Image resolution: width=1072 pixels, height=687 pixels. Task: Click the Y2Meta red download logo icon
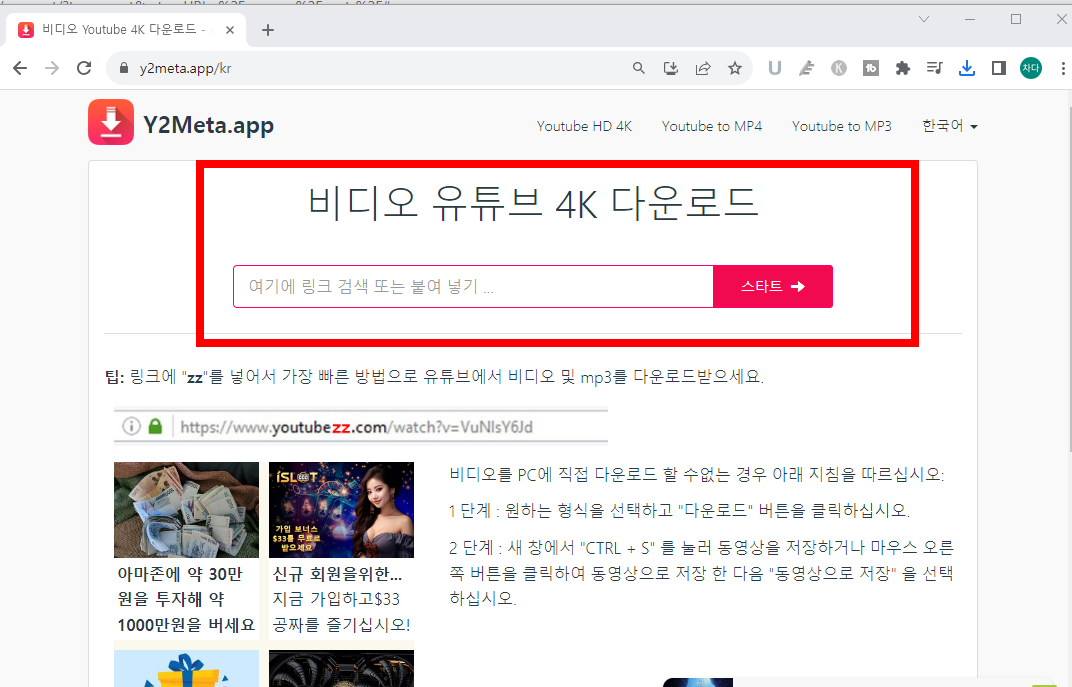click(x=110, y=122)
